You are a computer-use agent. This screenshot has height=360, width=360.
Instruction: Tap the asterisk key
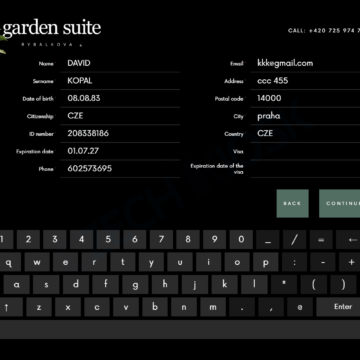tap(284, 285)
